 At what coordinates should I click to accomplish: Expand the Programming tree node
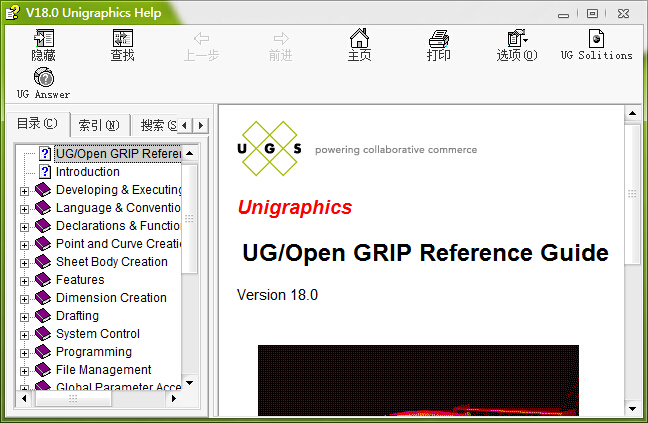pos(24,353)
